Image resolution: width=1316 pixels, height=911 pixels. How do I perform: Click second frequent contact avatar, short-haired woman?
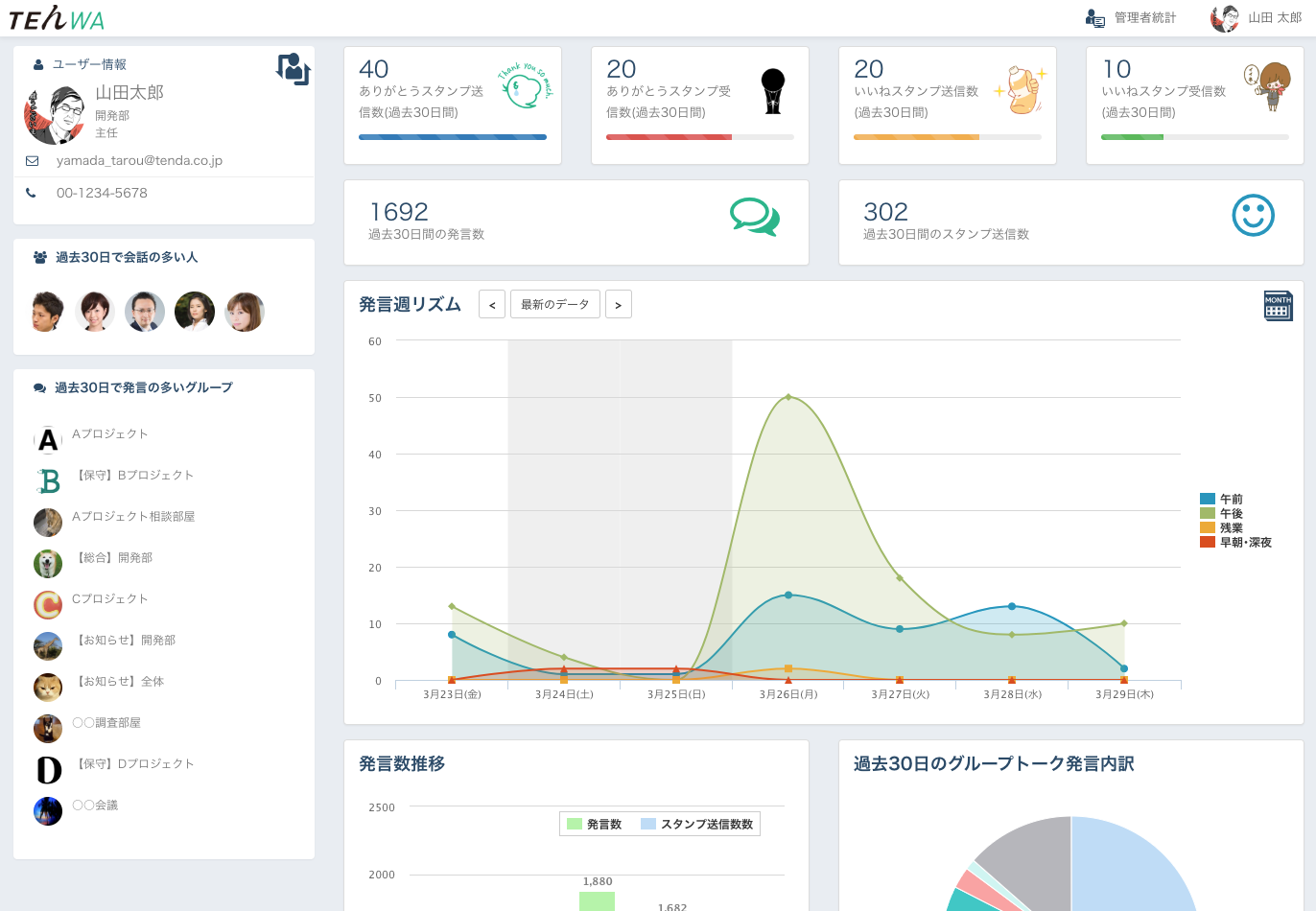95,312
